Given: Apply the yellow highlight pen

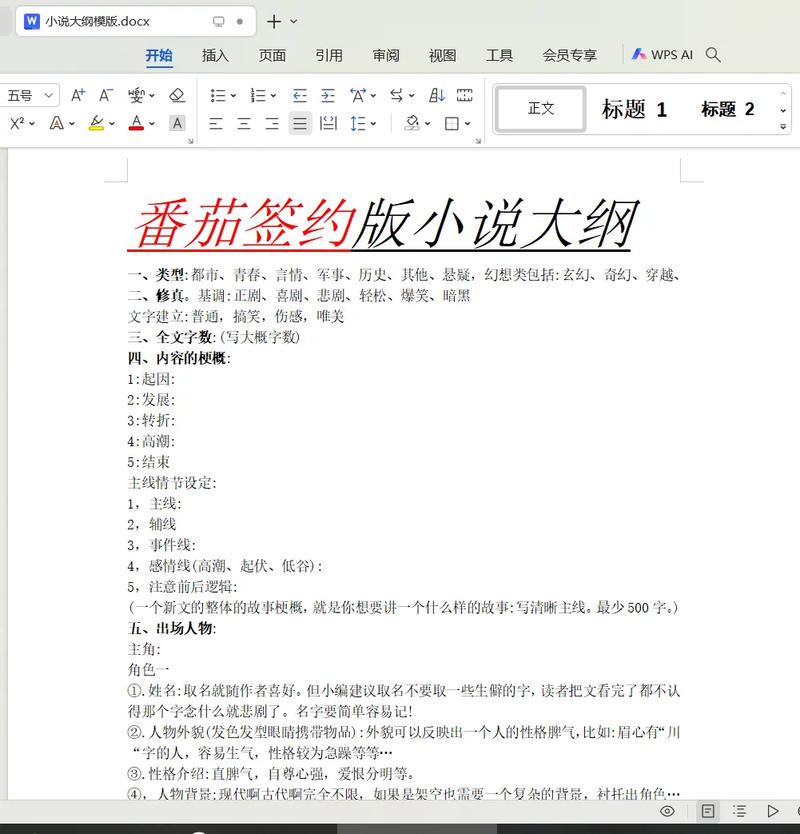Looking at the screenshot, I should [96, 123].
